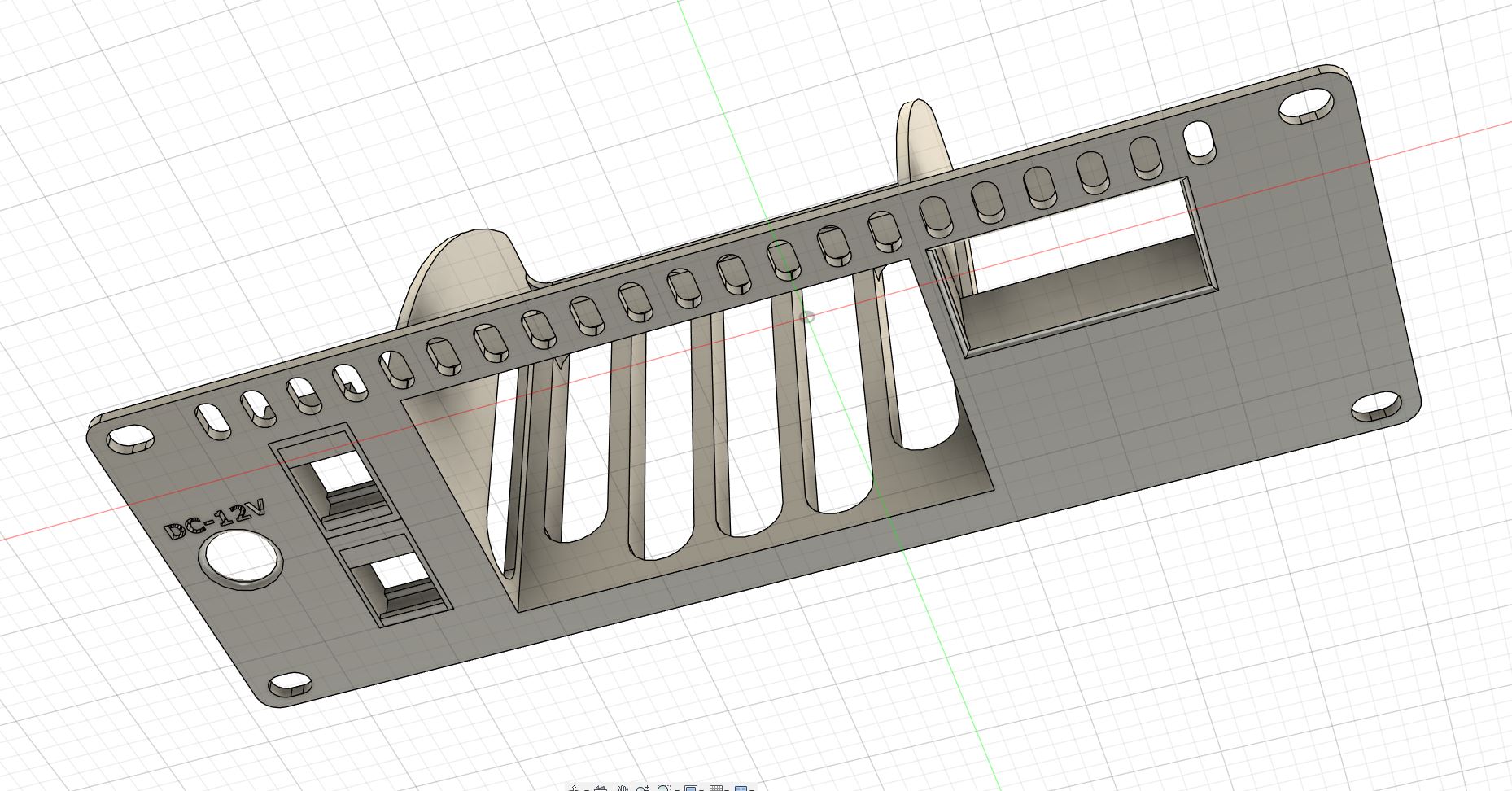Expand the dropdown arrow beside Grid and Snaps
The height and width of the screenshot is (791, 1512).
pyautogui.click(x=727, y=789)
